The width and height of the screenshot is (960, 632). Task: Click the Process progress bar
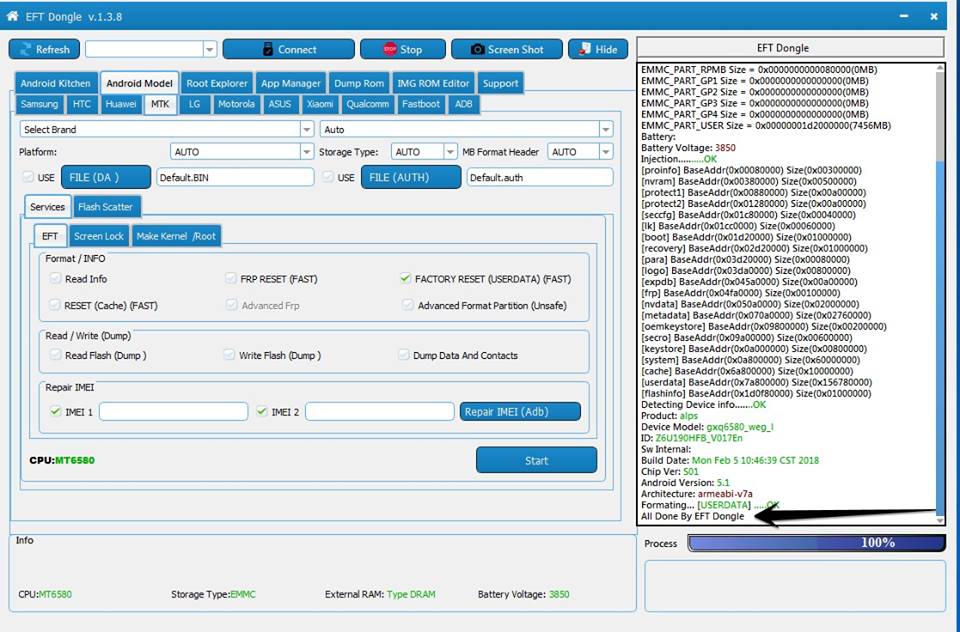point(817,543)
